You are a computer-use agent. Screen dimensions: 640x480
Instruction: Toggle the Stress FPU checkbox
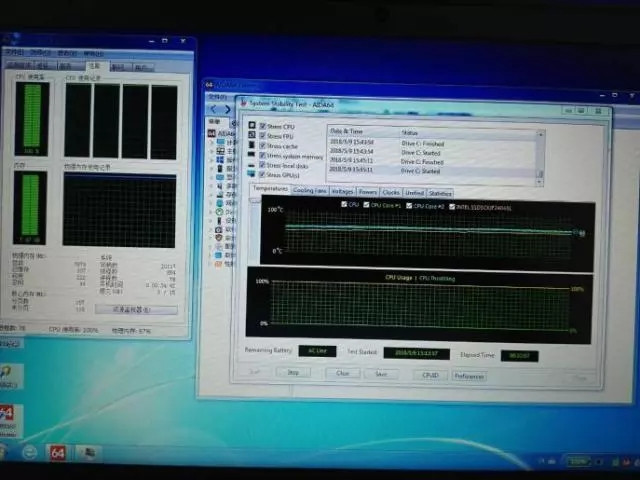click(x=263, y=136)
